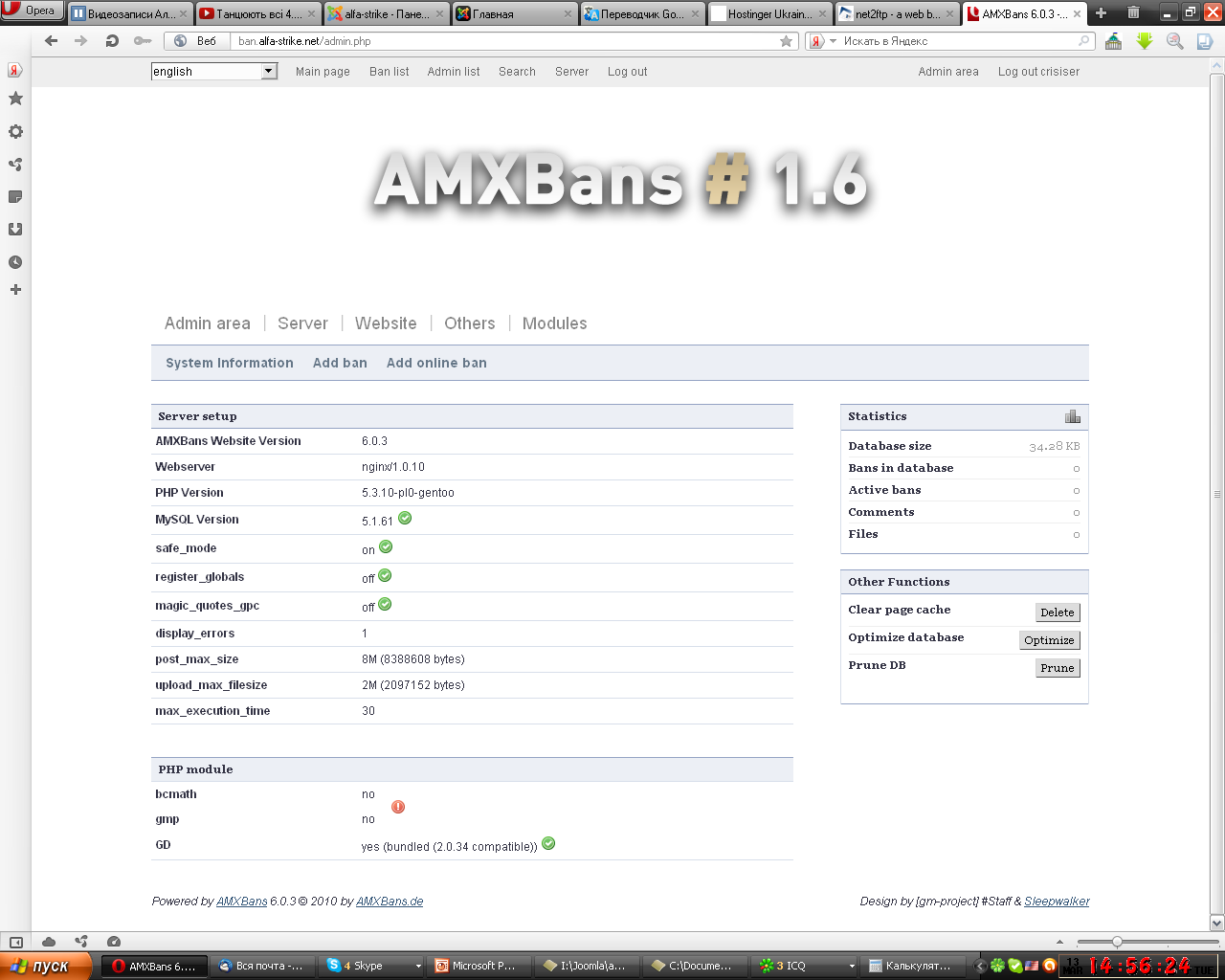Switch to net2ftp browser tab
The image size is (1225, 980).
(898, 13)
